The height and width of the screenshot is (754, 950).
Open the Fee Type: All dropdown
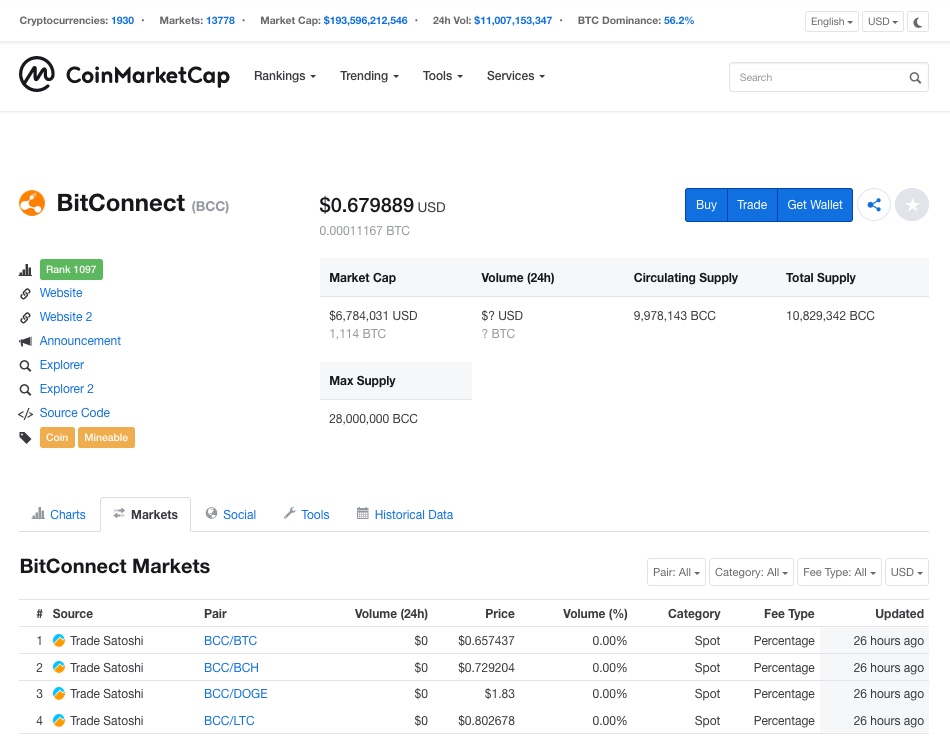[x=838, y=572]
